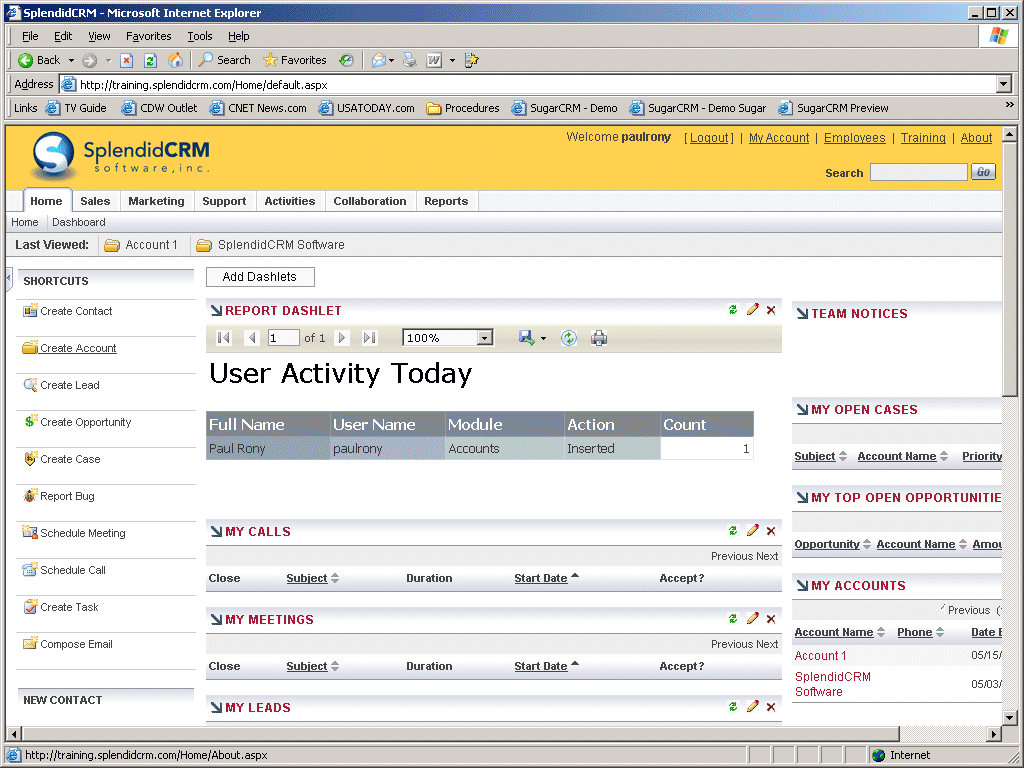Screen dimensions: 1024x768
Task: Print the User Activity Today report
Action: (x=599, y=338)
